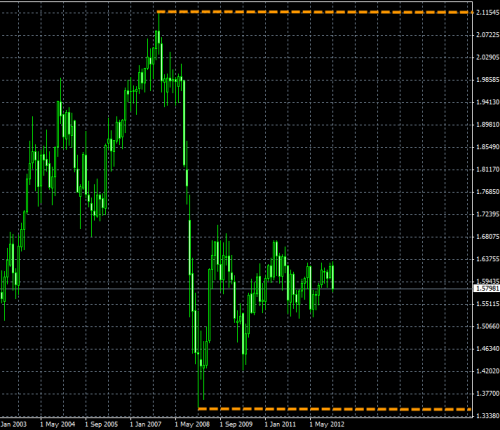Click the 1 May 2004 date label
This screenshot has width=500, height=430.
(x=58, y=424)
